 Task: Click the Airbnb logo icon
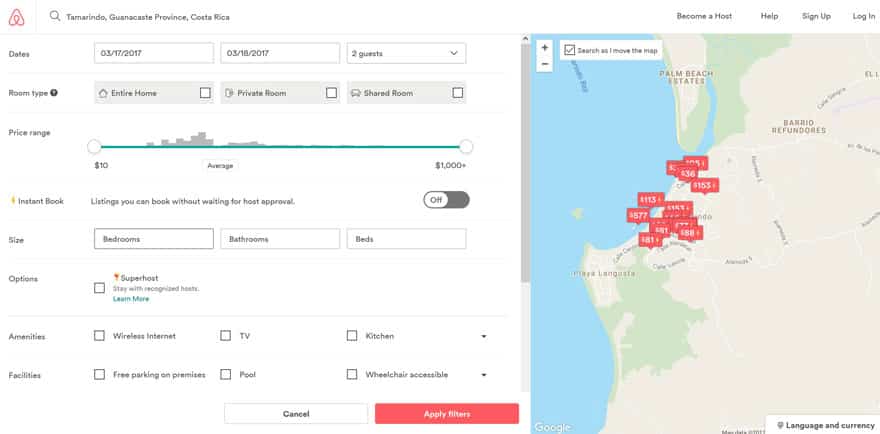click(16, 16)
